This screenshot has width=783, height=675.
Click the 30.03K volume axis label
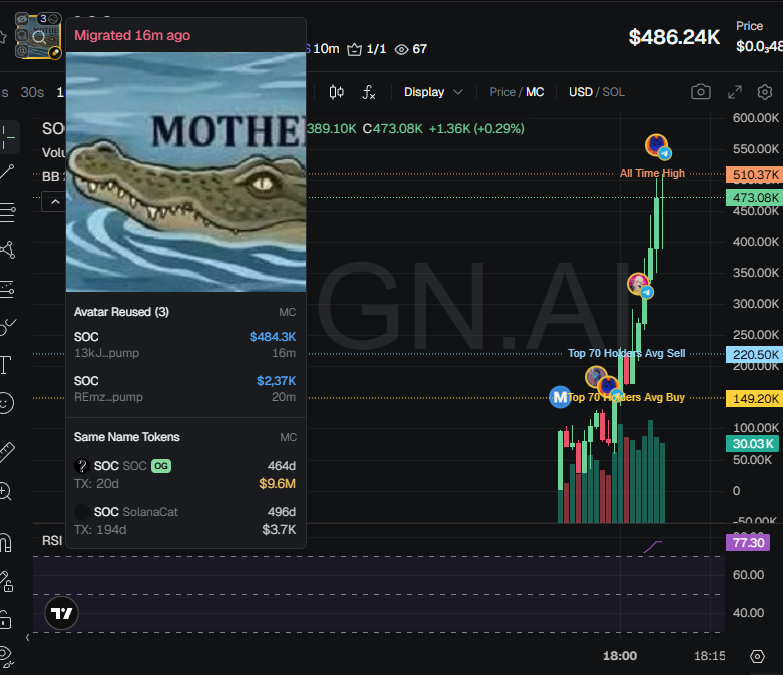pos(752,444)
